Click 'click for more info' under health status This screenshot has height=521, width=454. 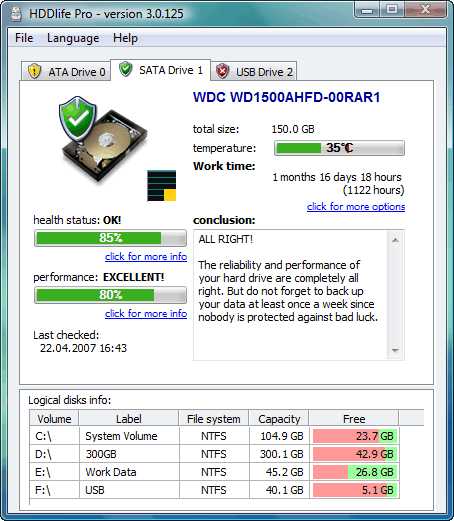146,257
